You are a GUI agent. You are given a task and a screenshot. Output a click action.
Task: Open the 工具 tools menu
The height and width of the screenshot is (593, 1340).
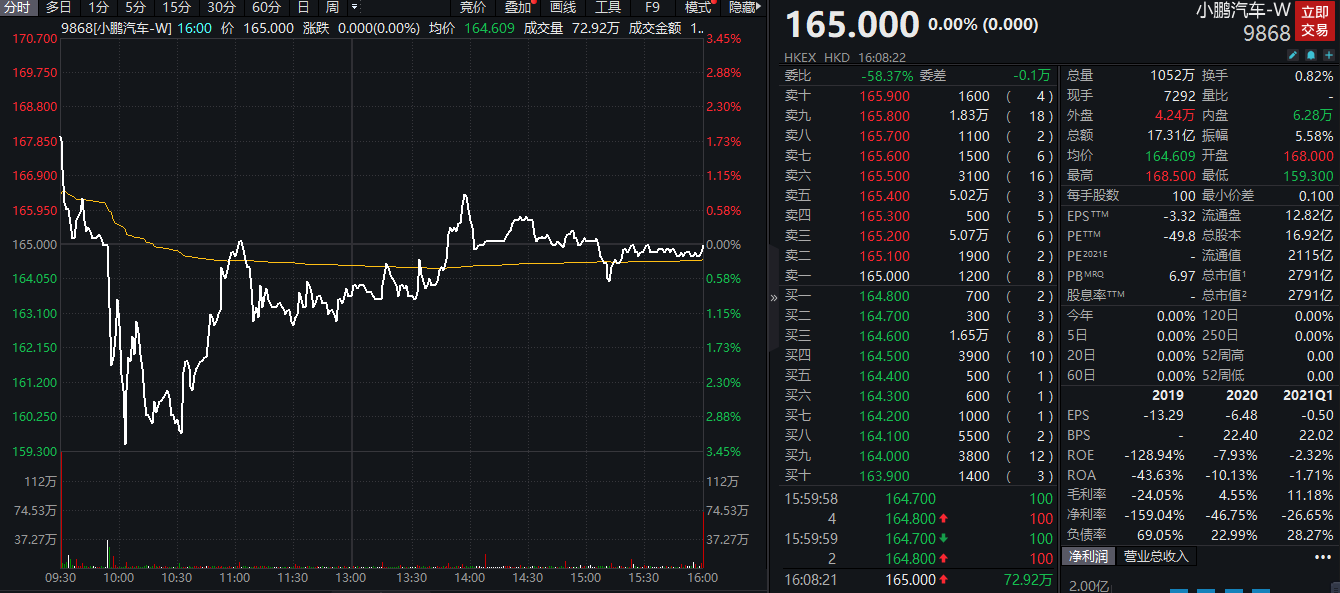[608, 7]
